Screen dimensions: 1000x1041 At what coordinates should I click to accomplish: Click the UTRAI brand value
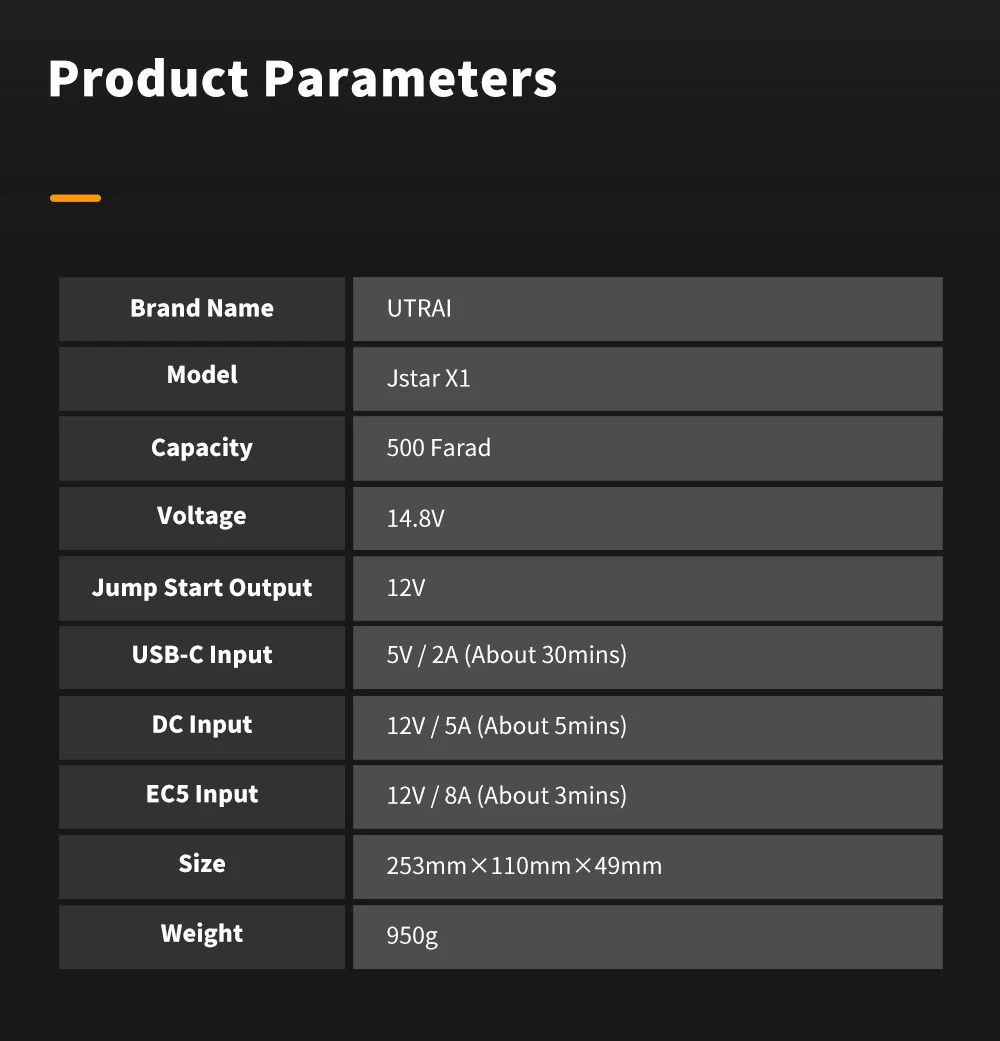[x=419, y=309]
